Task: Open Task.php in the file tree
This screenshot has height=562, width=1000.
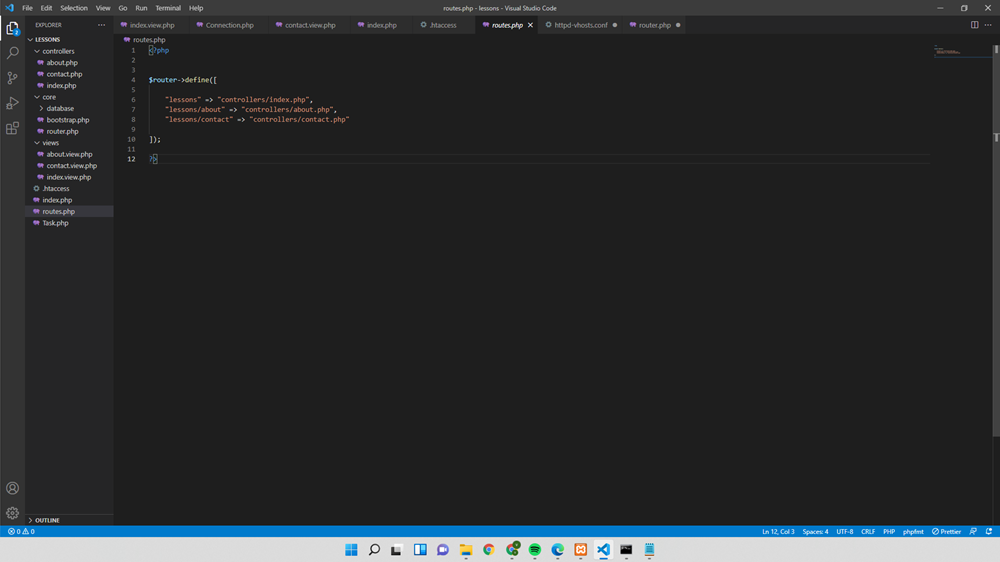Action: (x=55, y=223)
